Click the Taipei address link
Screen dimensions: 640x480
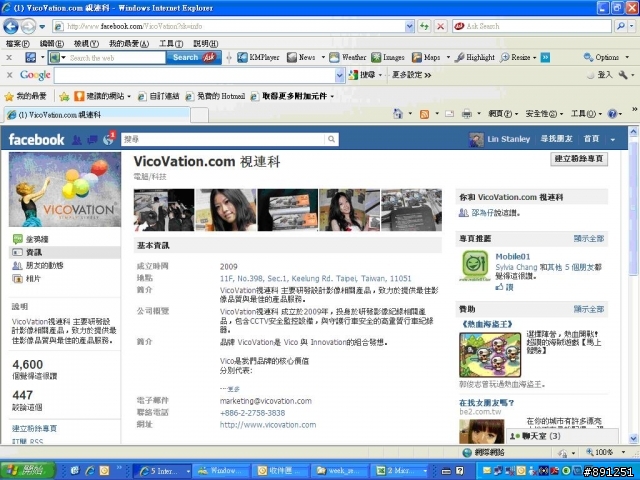coord(316,278)
